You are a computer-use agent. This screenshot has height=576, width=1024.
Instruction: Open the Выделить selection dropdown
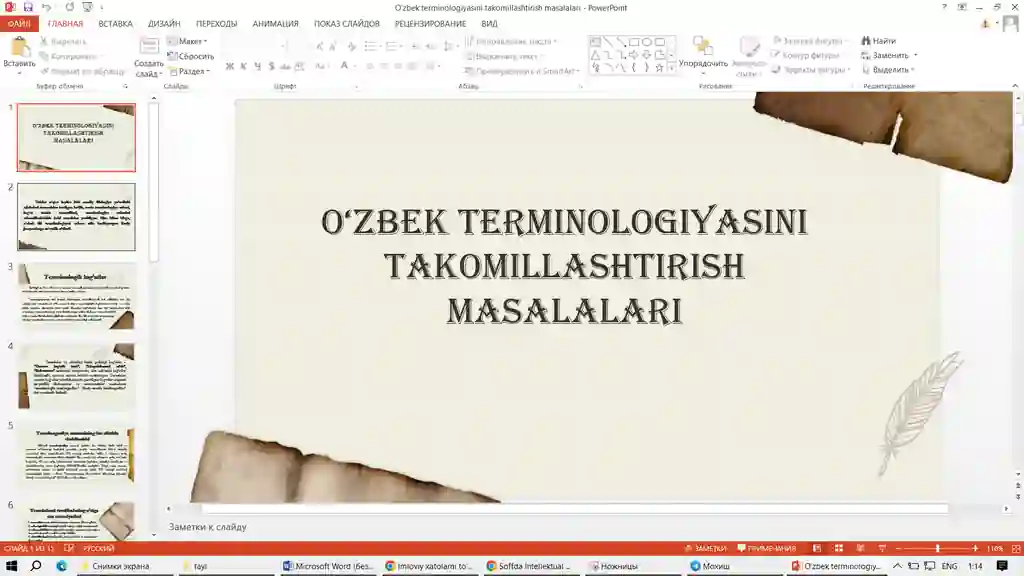point(890,70)
